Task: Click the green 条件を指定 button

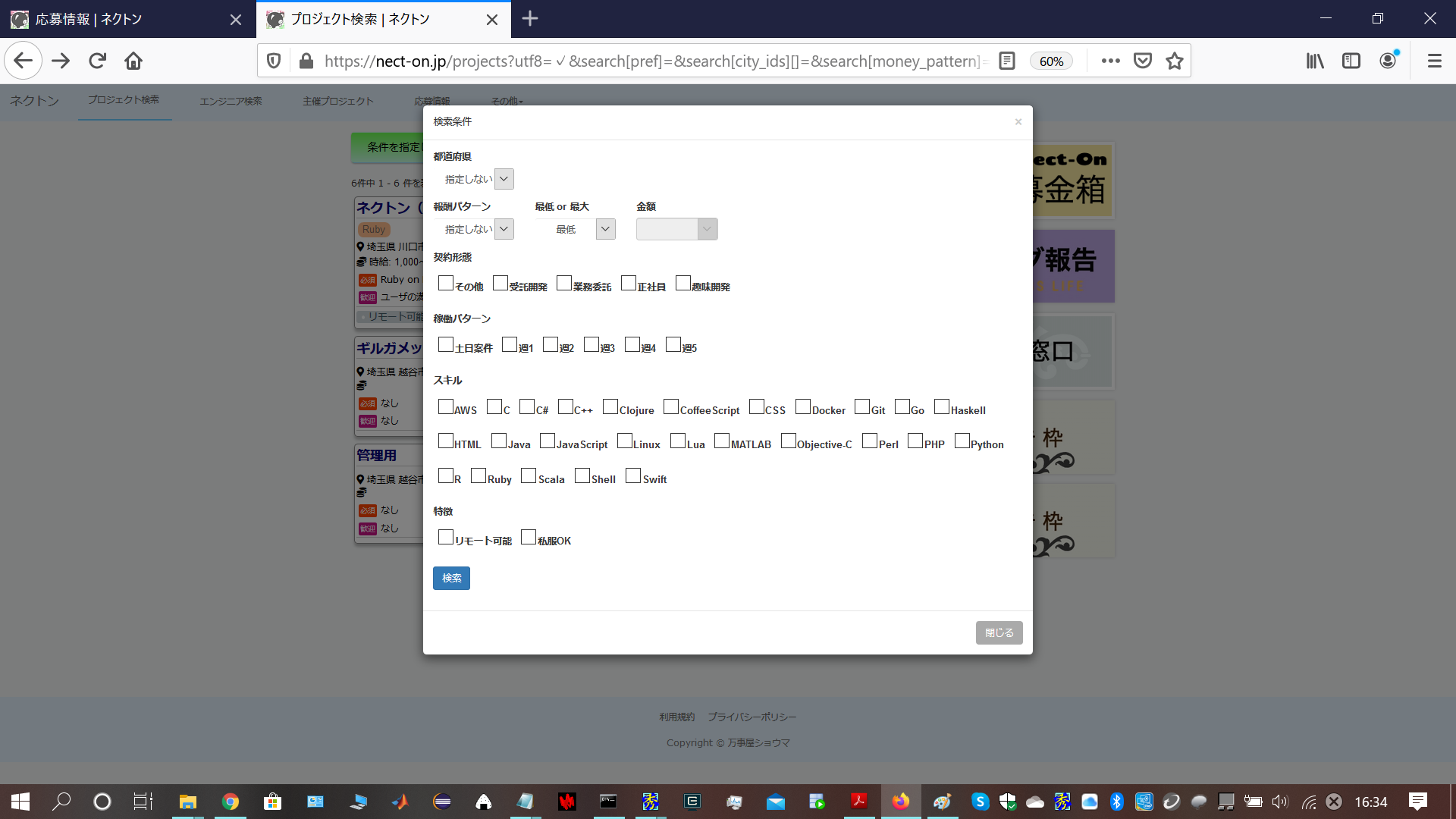Action: click(388, 147)
